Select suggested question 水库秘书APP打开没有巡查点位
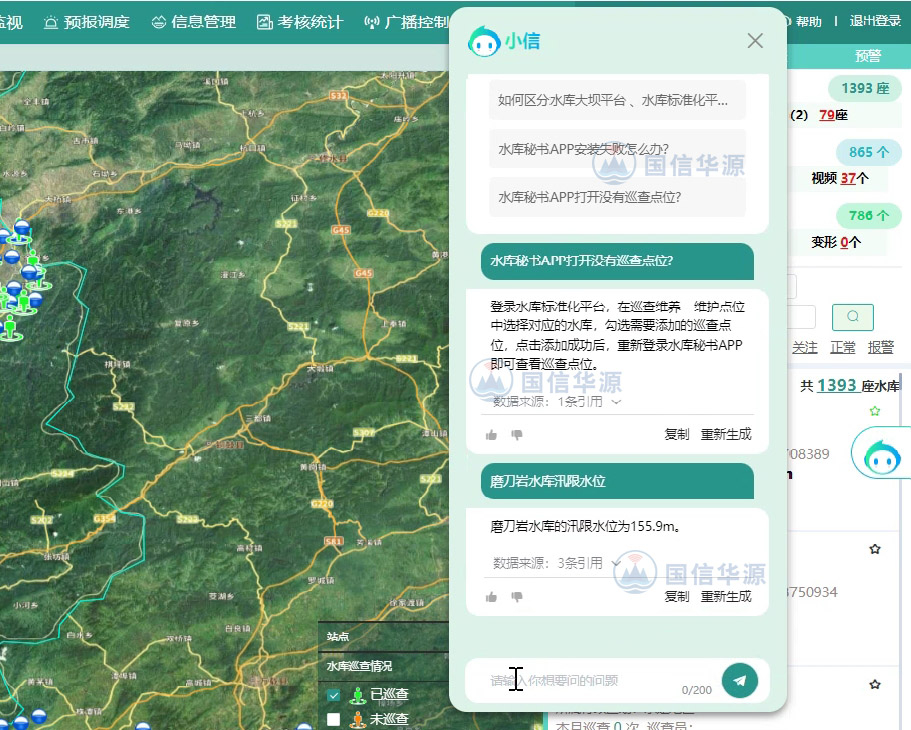The image size is (911, 730). 617,197
